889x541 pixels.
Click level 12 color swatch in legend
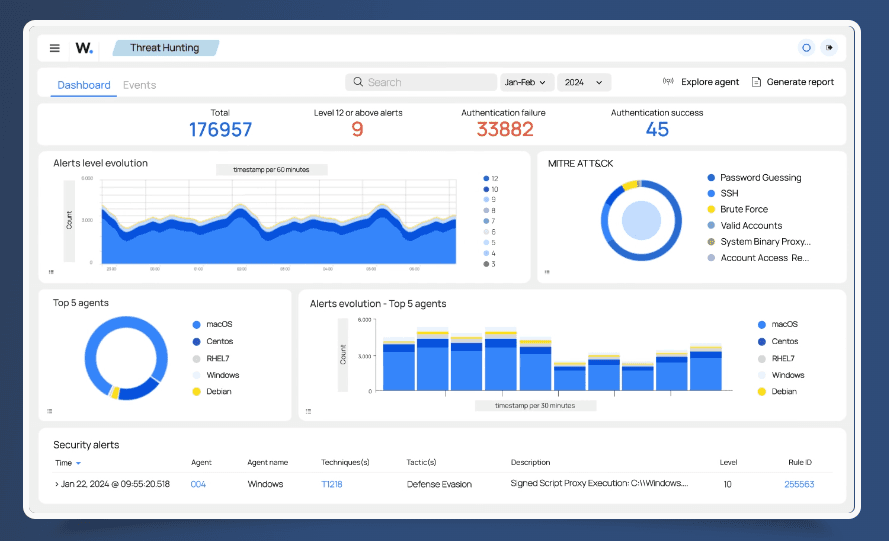(486, 178)
